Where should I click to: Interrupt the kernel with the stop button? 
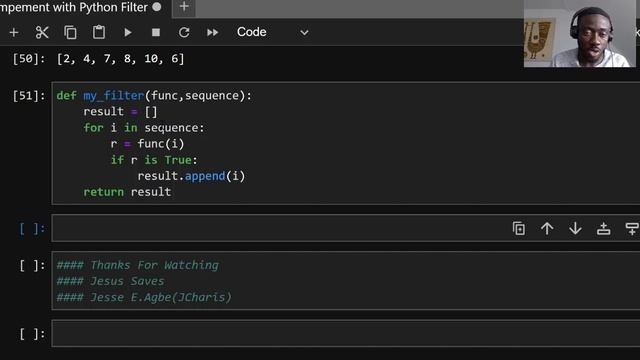[x=156, y=32]
